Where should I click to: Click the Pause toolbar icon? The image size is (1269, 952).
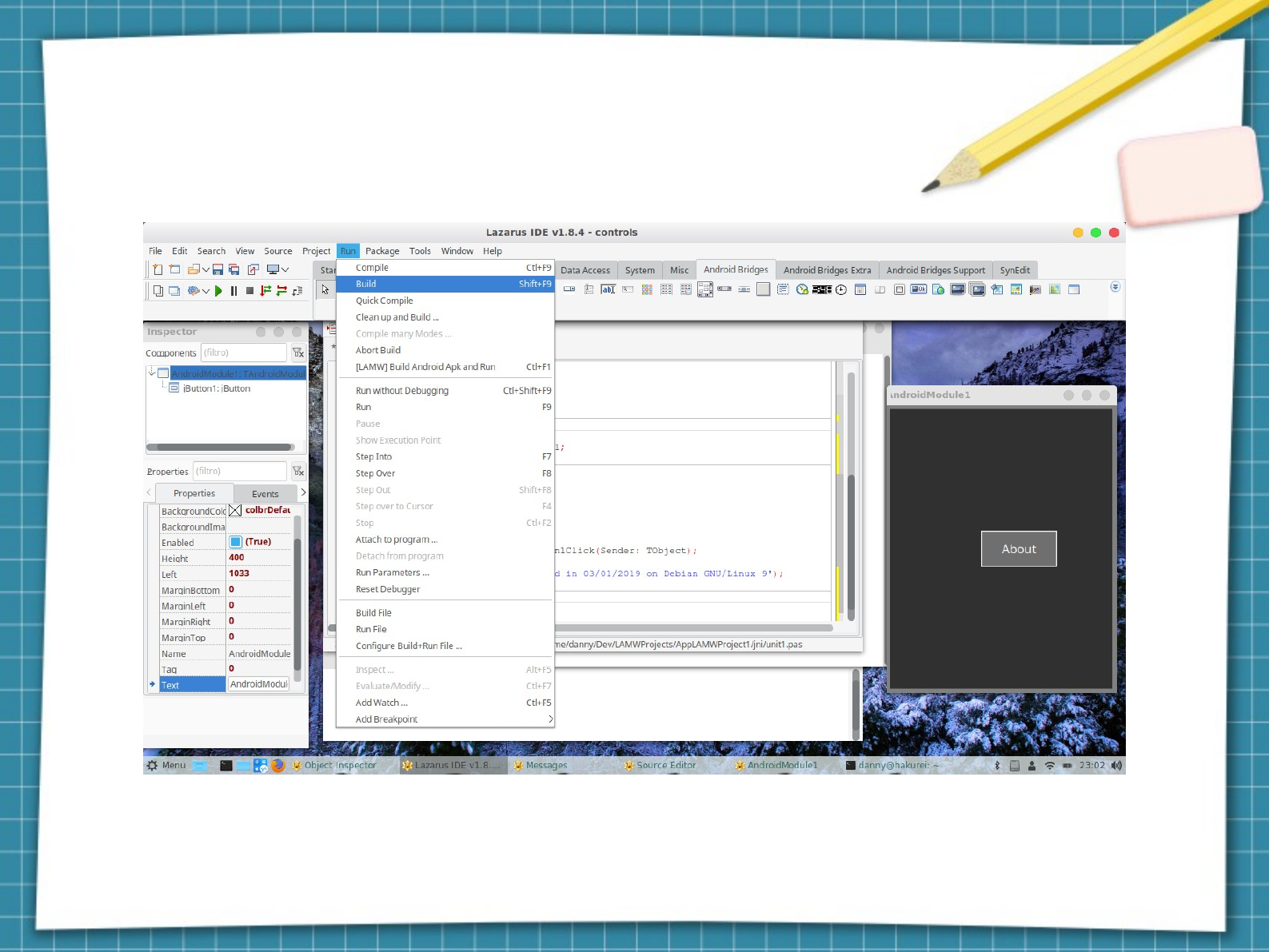233,291
